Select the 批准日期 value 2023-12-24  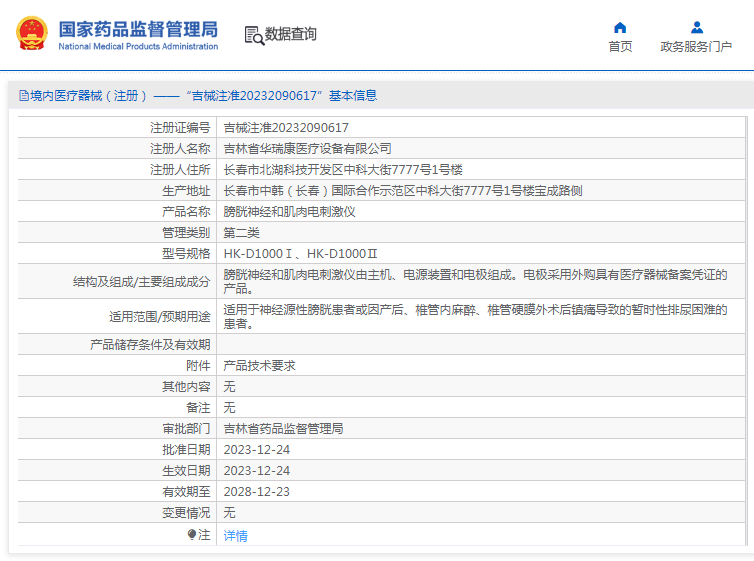[x=257, y=450]
